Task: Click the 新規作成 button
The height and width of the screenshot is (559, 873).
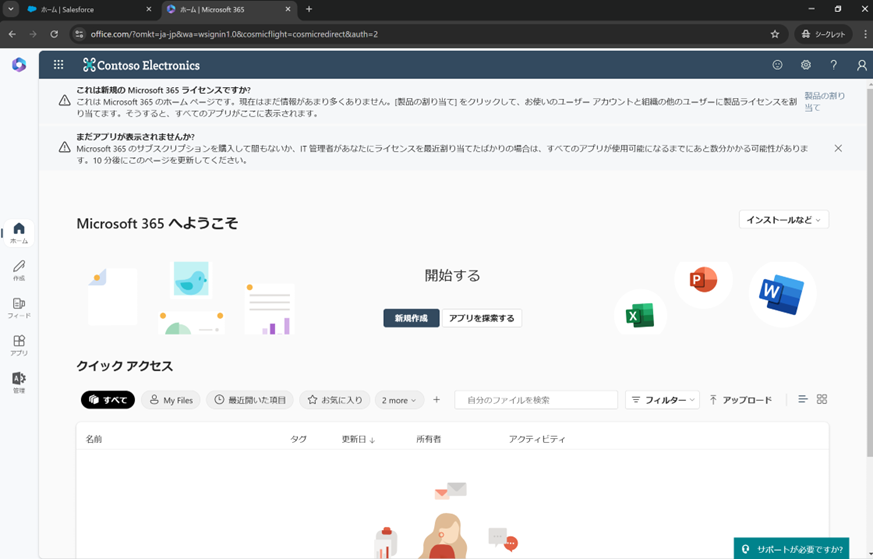Action: pos(411,318)
